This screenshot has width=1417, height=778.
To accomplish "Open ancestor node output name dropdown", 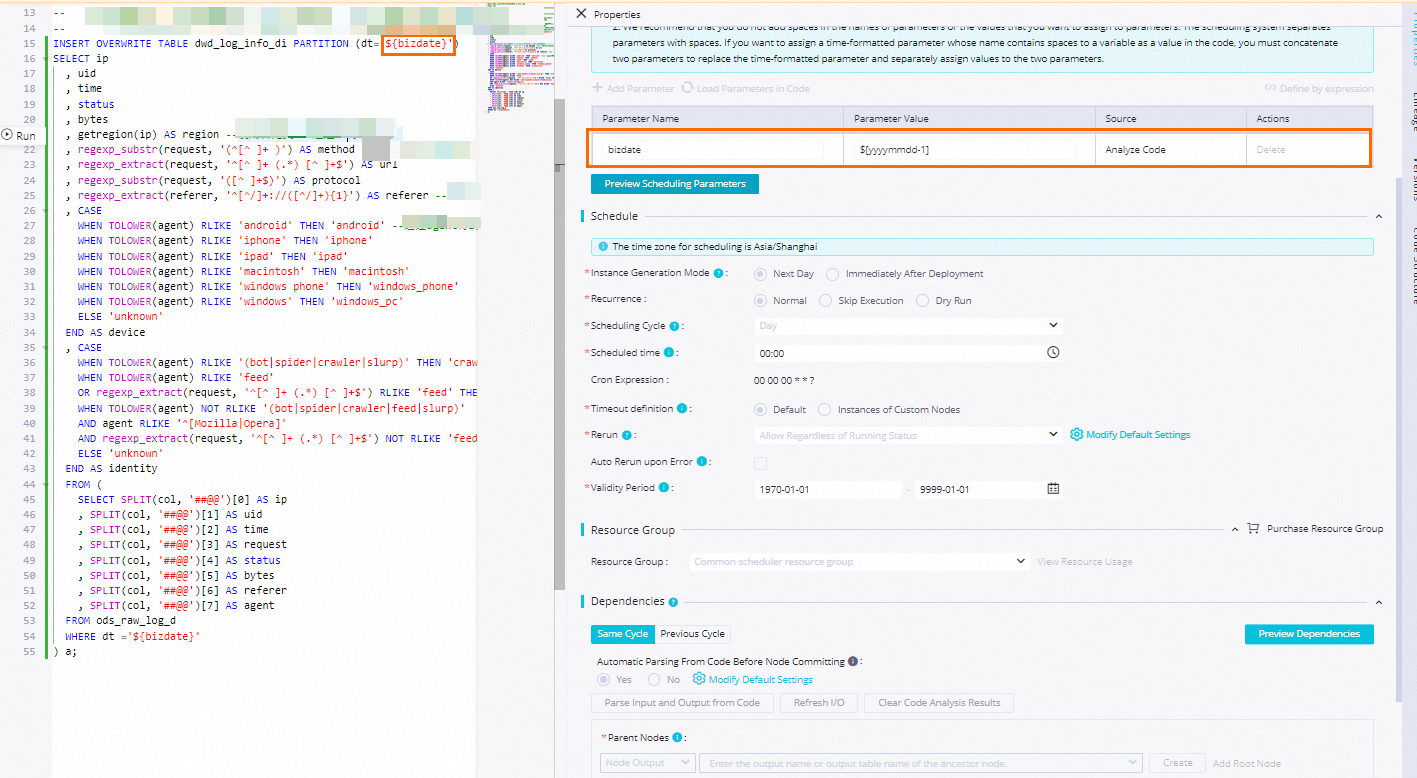I will [923, 763].
